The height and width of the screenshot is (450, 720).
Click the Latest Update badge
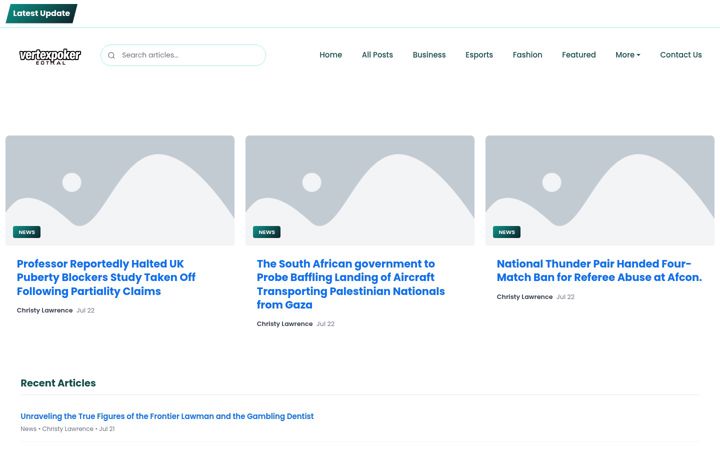[41, 13]
